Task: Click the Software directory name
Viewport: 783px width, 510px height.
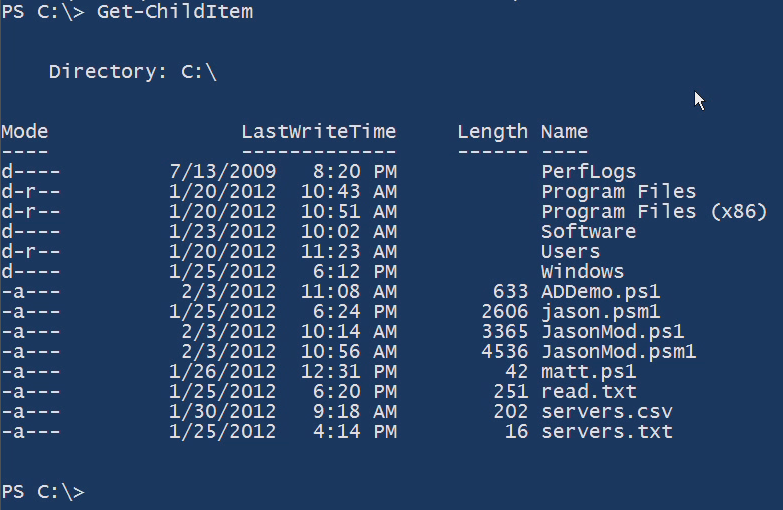Action: 588,231
